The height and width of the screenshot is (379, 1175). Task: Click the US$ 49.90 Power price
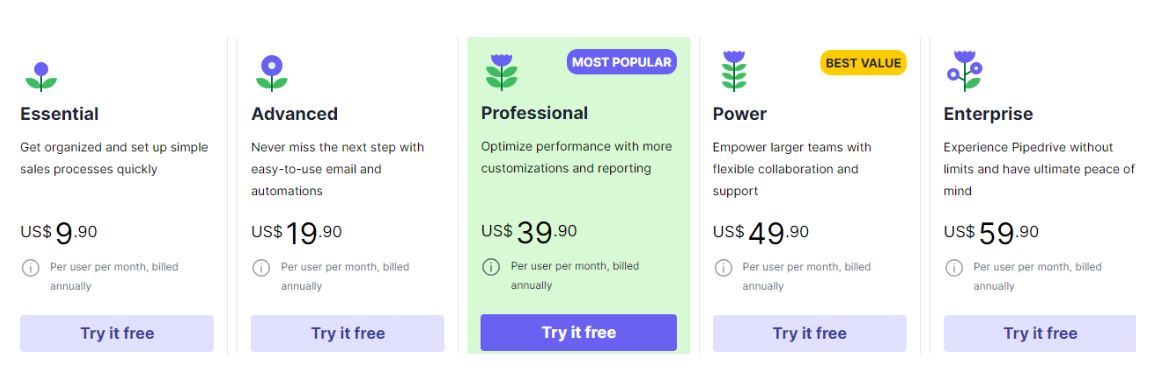click(761, 233)
